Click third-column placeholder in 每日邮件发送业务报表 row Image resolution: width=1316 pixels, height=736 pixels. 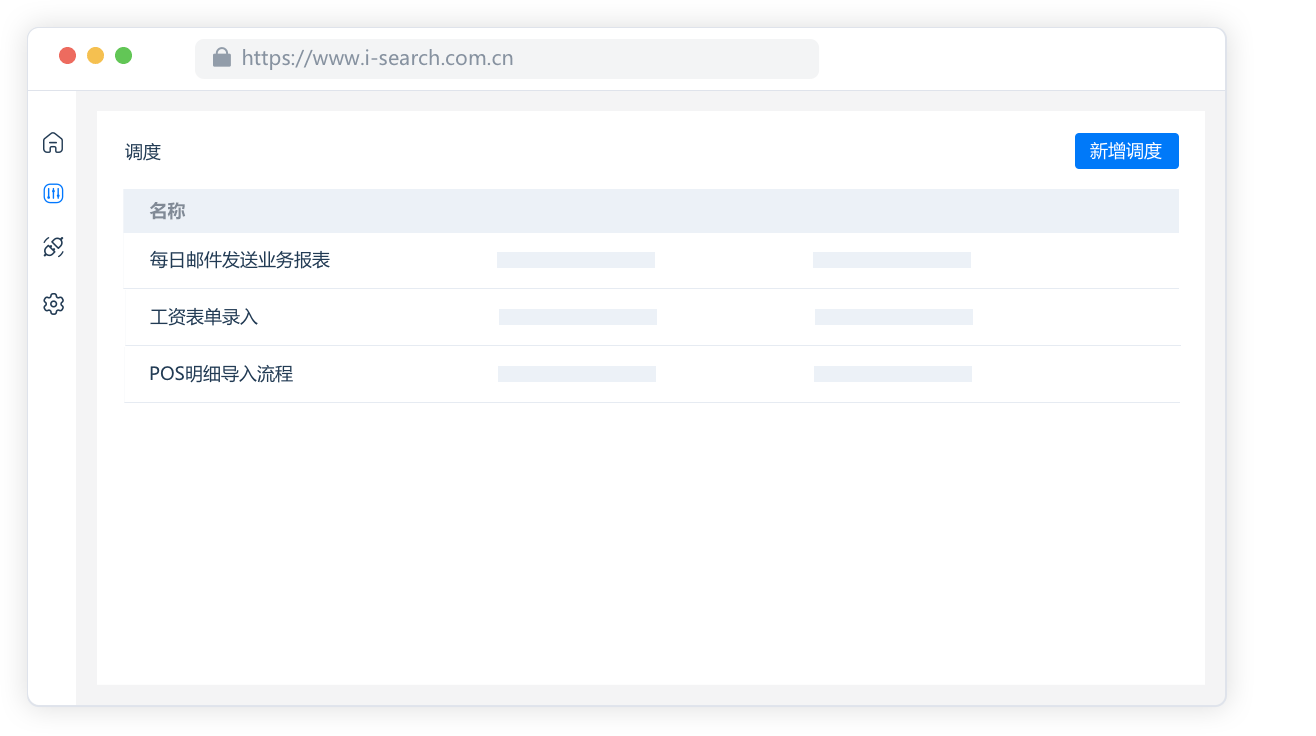pyautogui.click(x=892, y=260)
